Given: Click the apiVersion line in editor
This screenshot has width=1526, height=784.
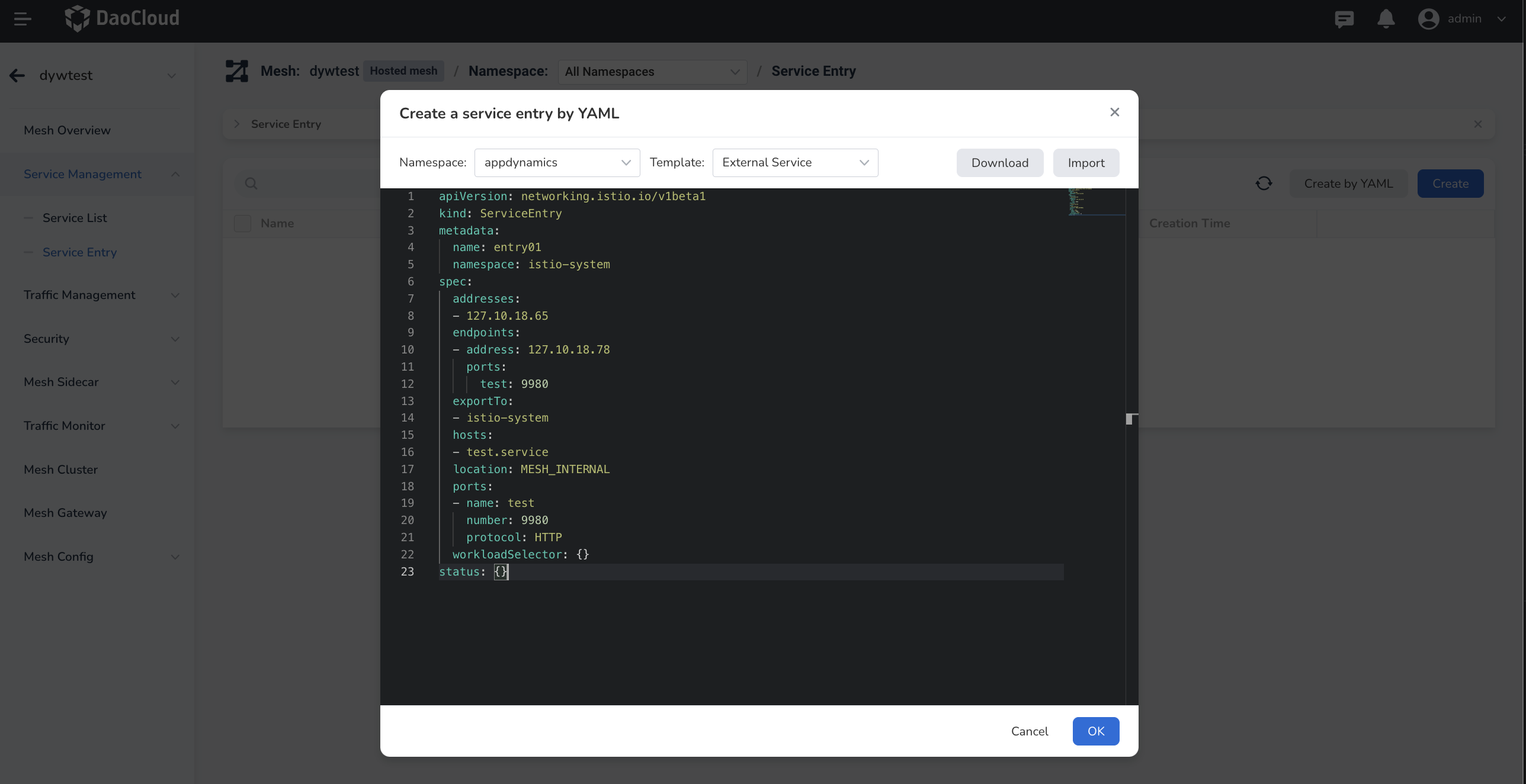Looking at the screenshot, I should (572, 196).
